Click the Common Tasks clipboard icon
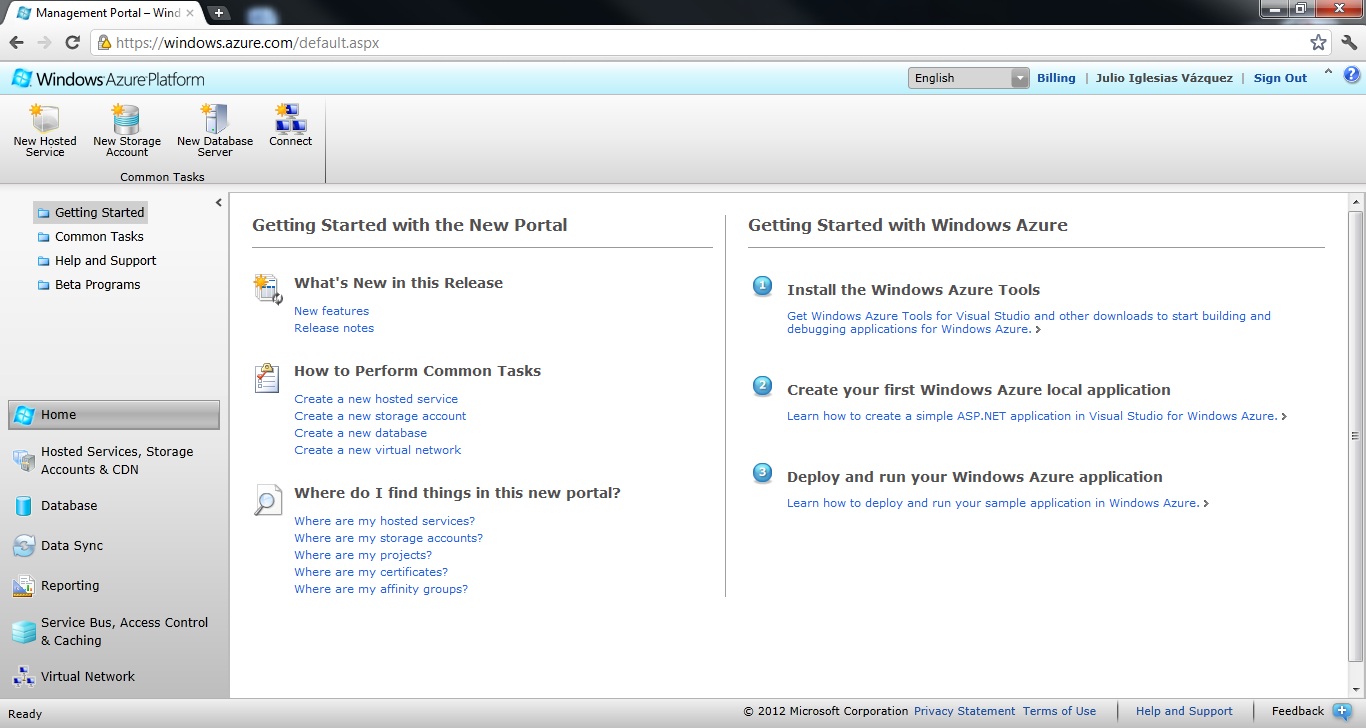 coord(267,377)
